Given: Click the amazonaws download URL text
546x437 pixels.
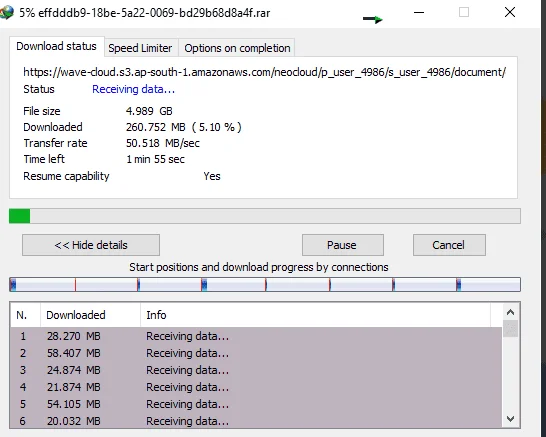Looking at the screenshot, I should [264, 72].
